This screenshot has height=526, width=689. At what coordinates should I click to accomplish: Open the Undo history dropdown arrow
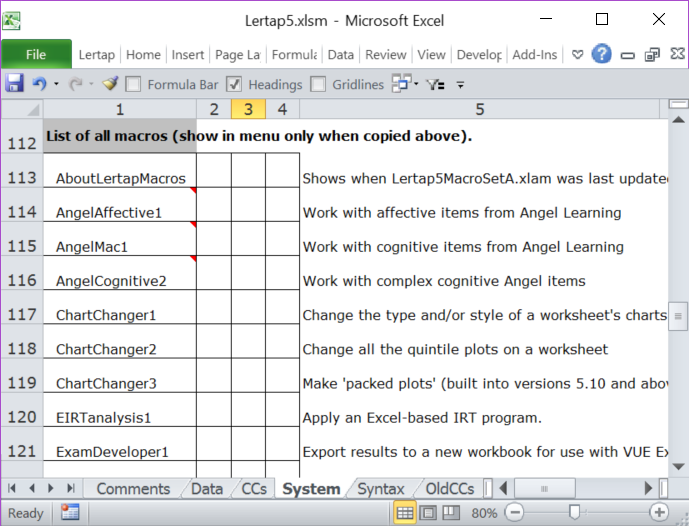(x=56, y=83)
